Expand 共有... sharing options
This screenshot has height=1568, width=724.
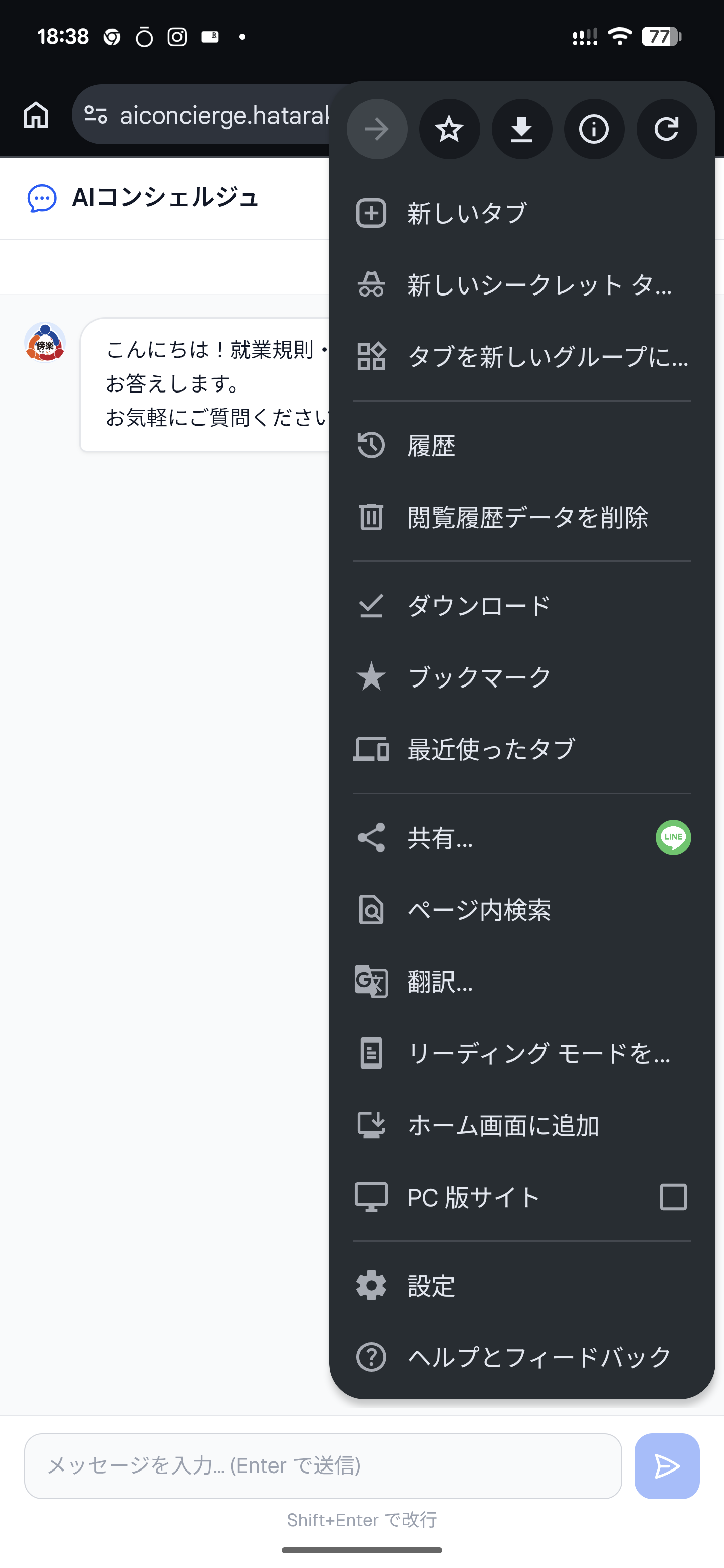coord(439,838)
